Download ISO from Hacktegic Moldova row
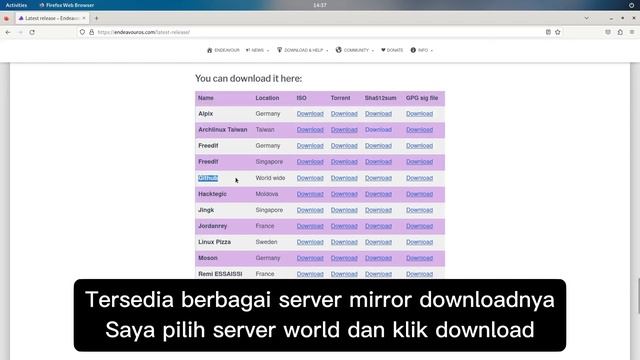Image resolution: width=640 pixels, height=360 pixels. 310,194
